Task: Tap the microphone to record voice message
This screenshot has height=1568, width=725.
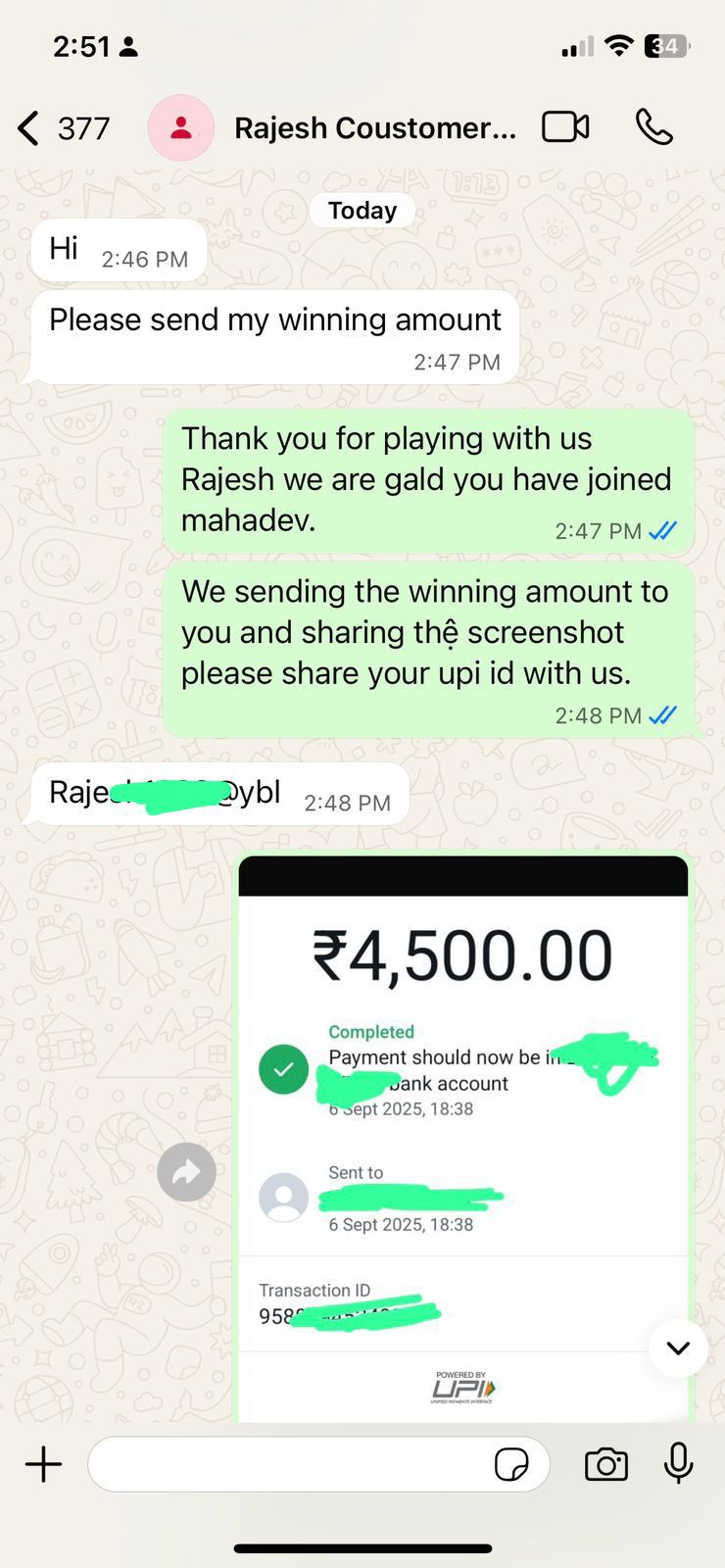Action: point(678,1464)
